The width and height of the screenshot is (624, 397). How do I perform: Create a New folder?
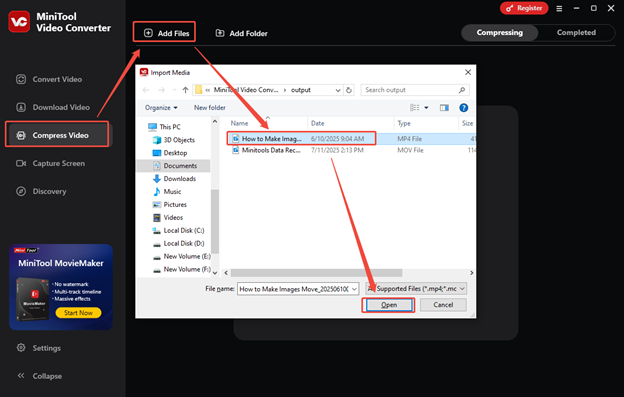pyautogui.click(x=209, y=107)
